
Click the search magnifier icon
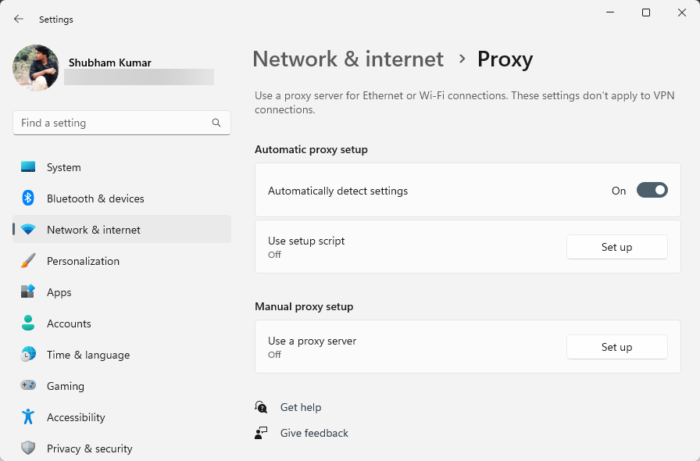216,123
